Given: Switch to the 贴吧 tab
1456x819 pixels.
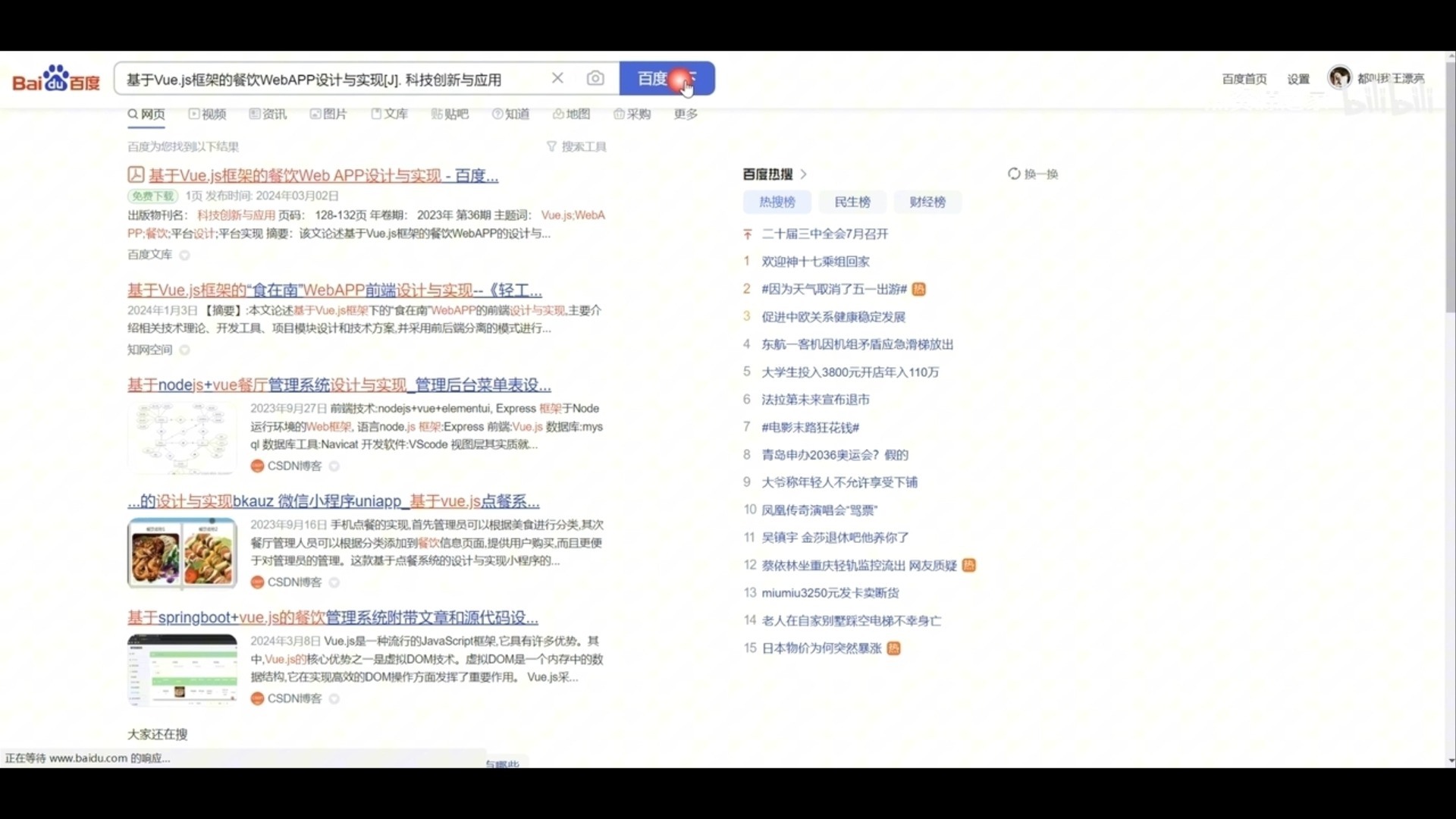Looking at the screenshot, I should [x=450, y=115].
